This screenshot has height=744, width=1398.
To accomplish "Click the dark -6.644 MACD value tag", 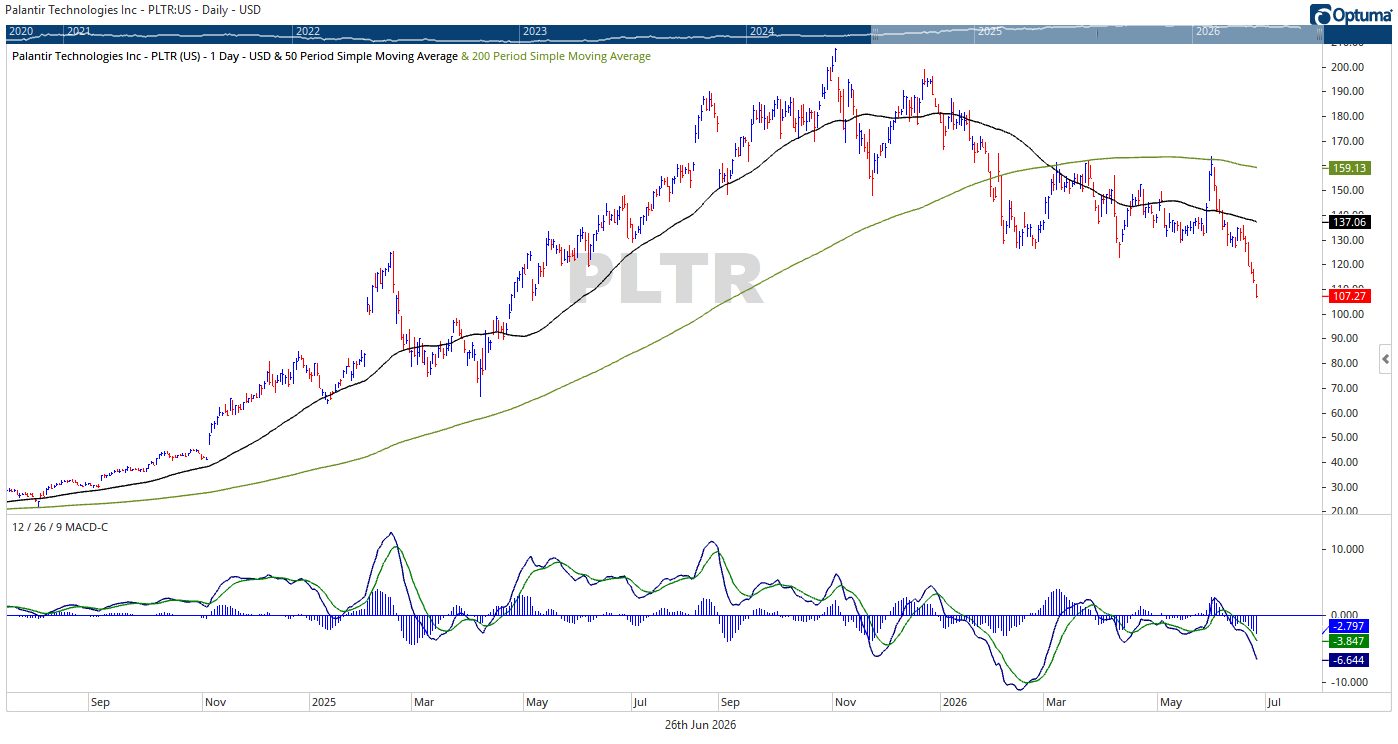I will pyautogui.click(x=1348, y=660).
